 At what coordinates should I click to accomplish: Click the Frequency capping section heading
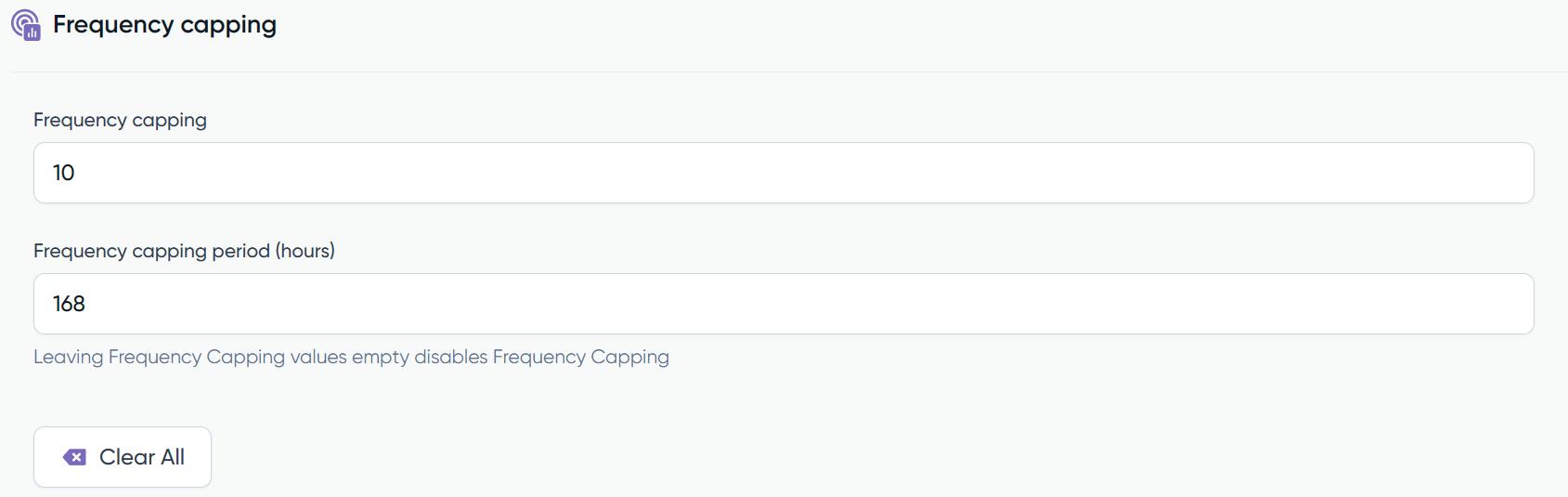(164, 24)
